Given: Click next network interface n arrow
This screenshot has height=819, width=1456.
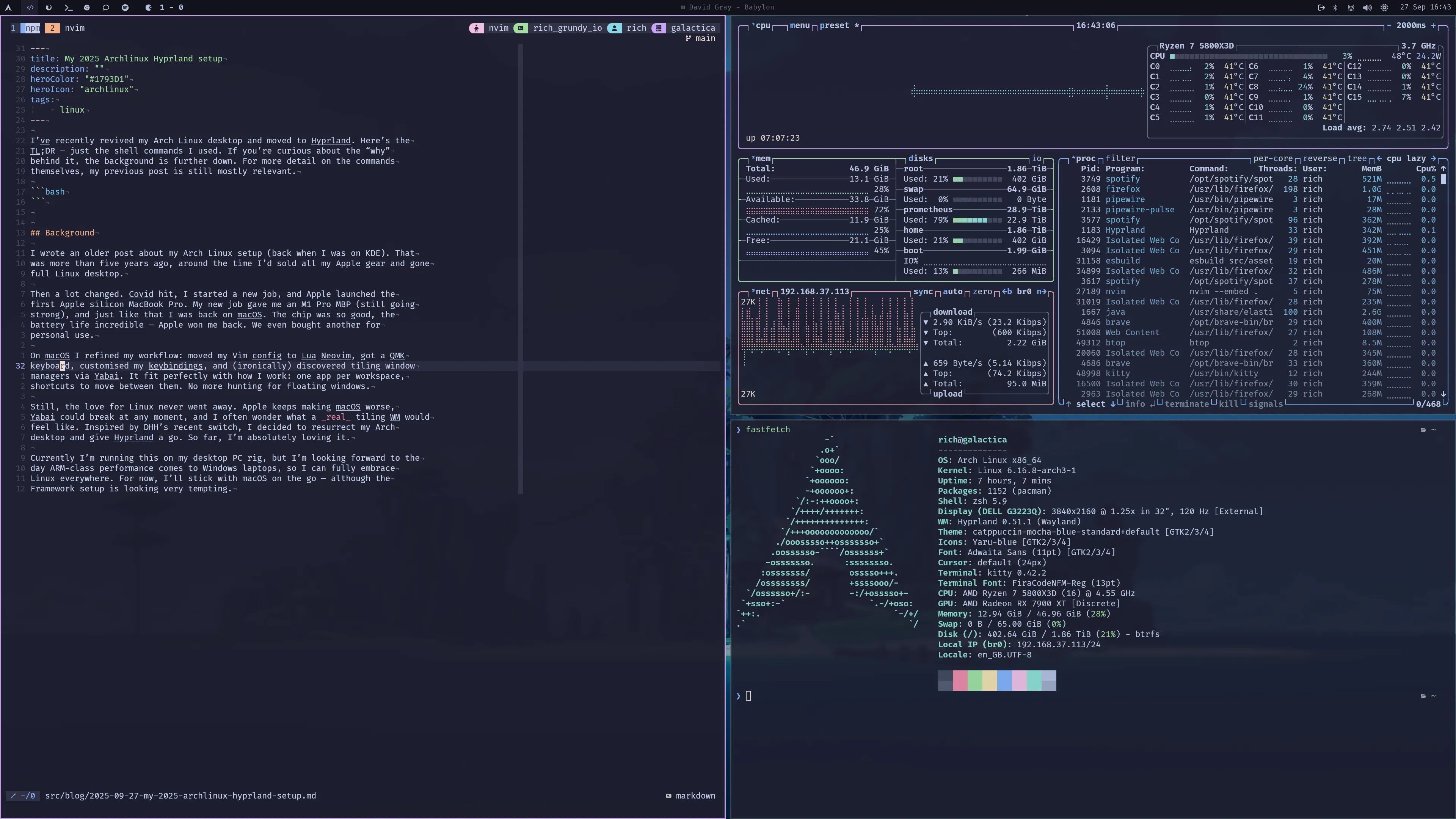Looking at the screenshot, I should [1042, 292].
